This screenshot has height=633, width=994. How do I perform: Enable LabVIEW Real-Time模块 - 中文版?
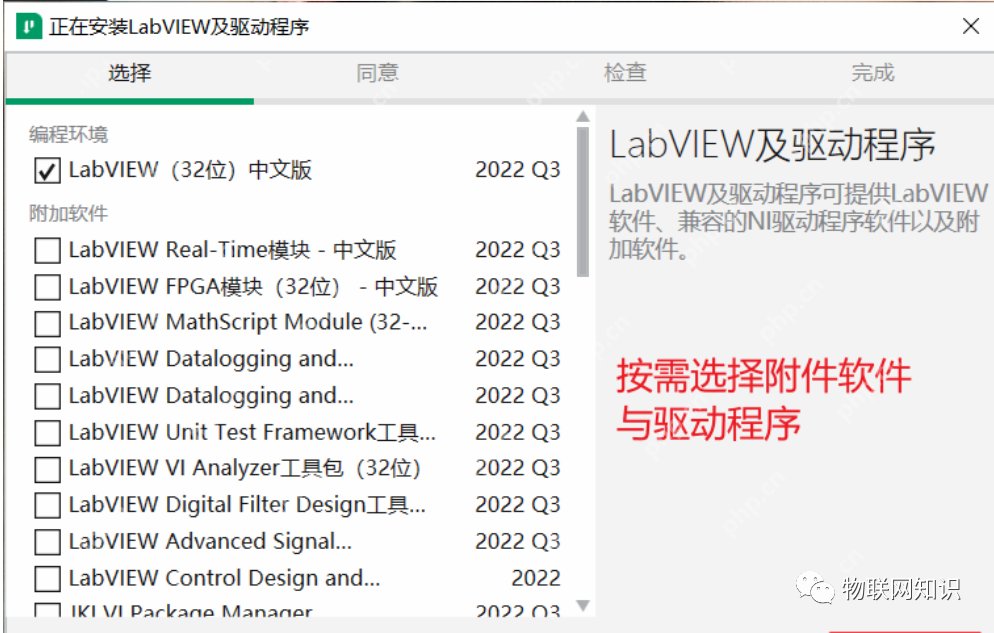click(47, 250)
